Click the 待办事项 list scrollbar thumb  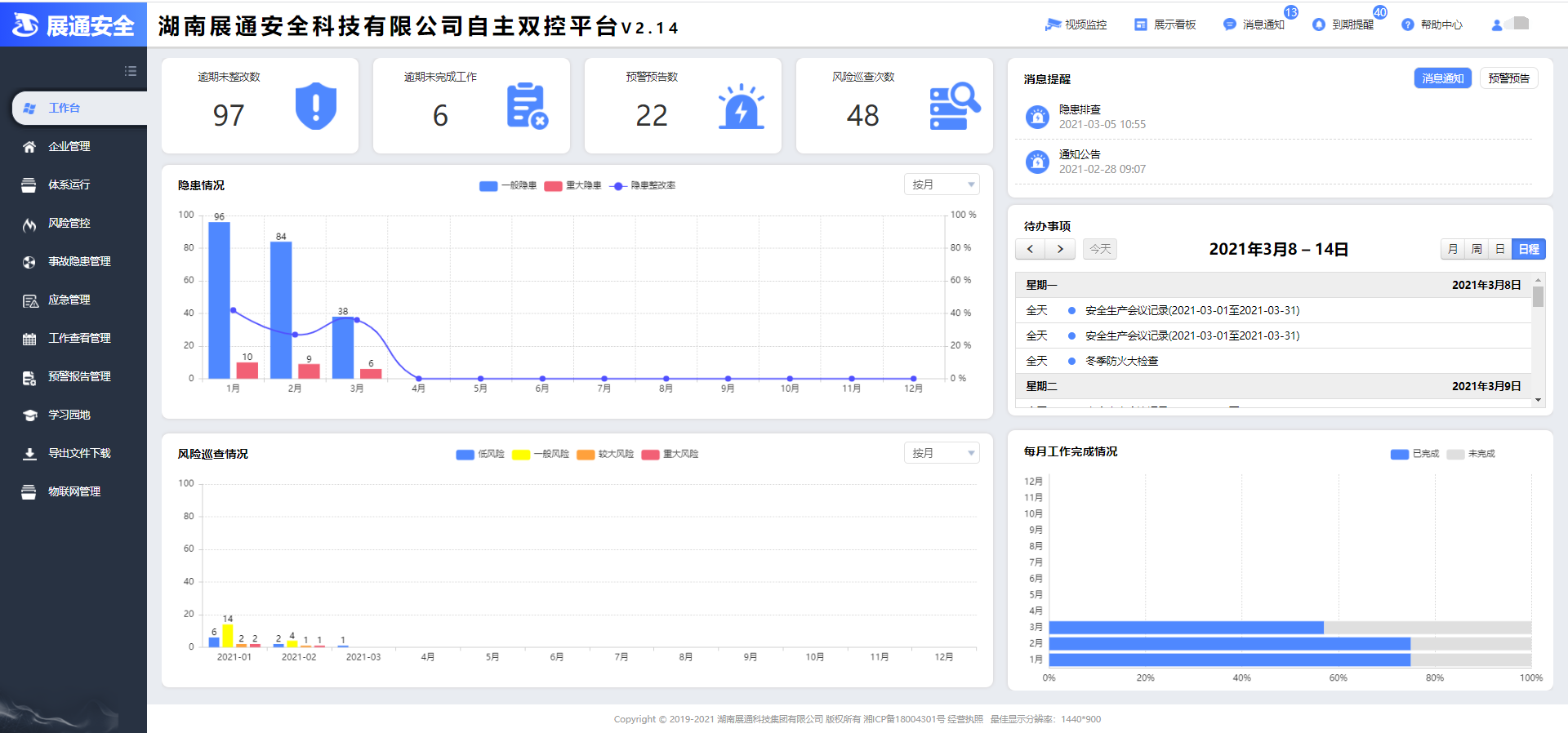click(1538, 296)
